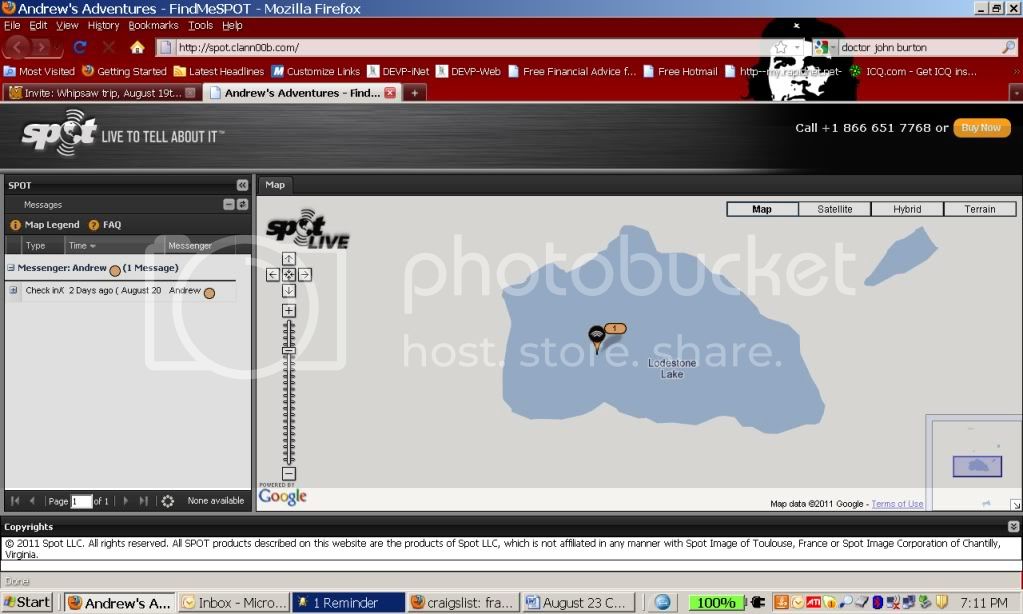1023x614 pixels.
Task: Click the map zoom level slider handle
Action: pos(289,351)
